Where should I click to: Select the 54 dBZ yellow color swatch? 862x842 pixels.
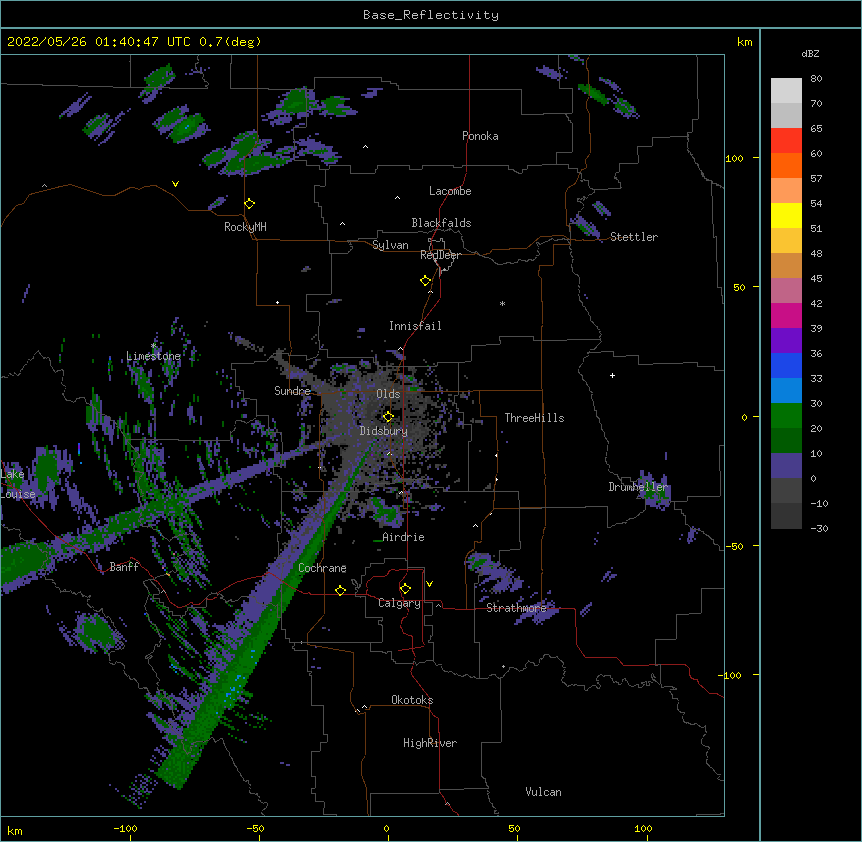[786, 215]
